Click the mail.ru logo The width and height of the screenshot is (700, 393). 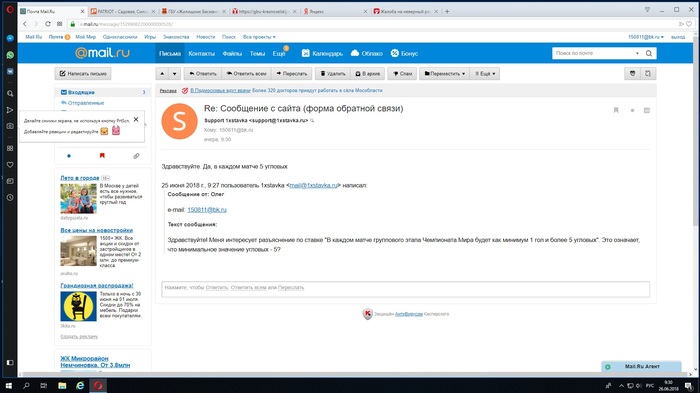point(102,53)
